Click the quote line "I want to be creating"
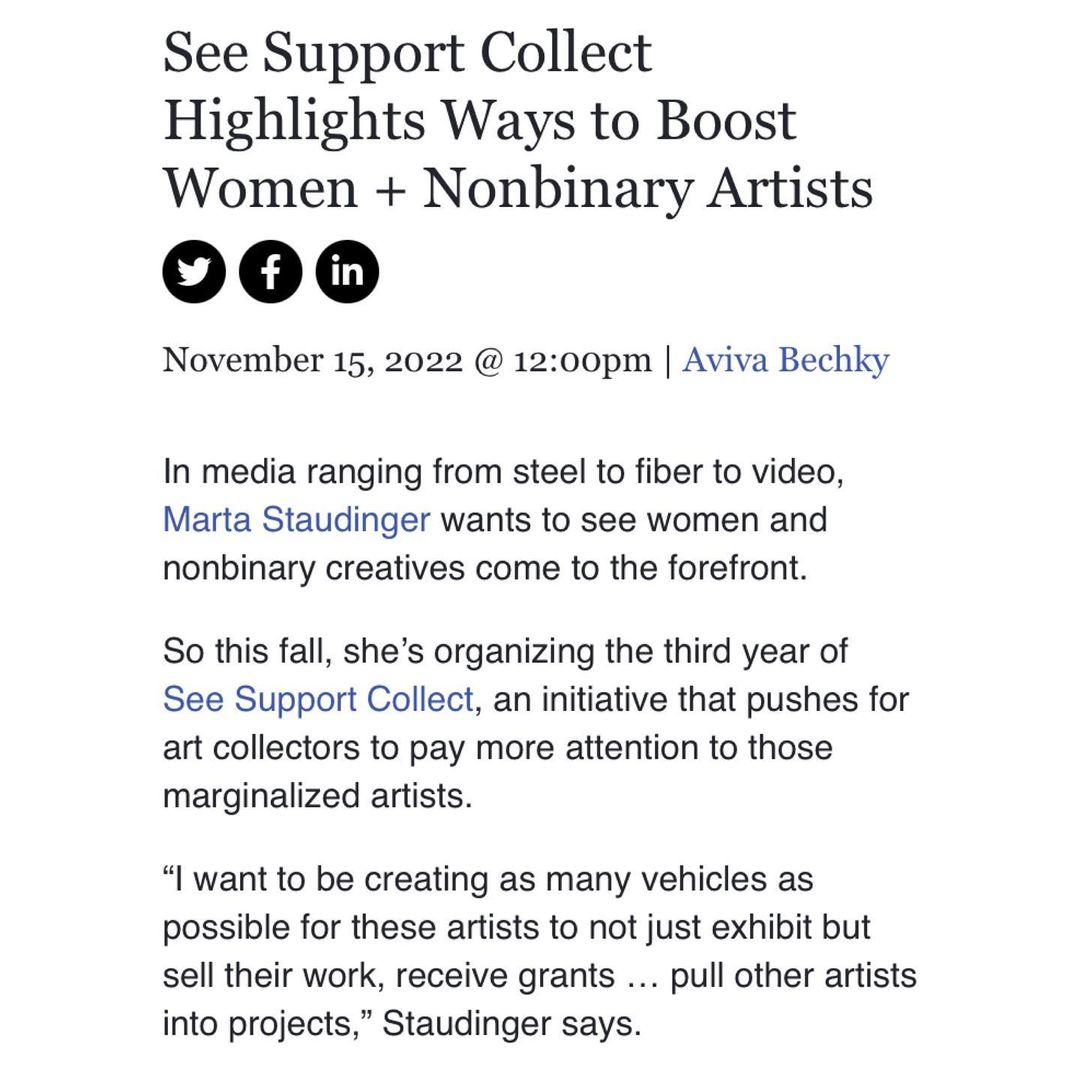Viewport: 1080px width, 1080px height. click(488, 880)
